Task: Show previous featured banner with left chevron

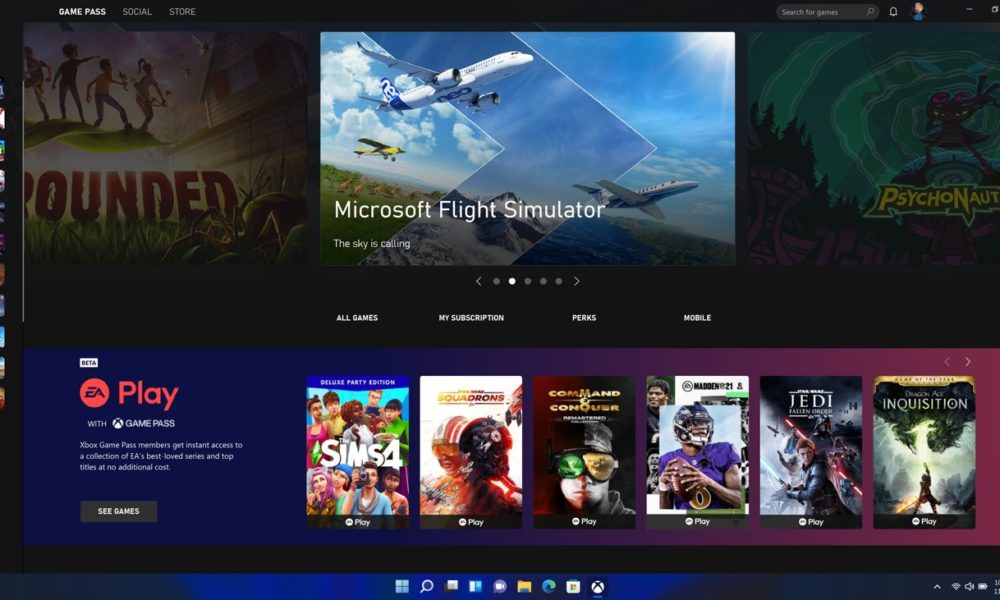Action: tap(478, 281)
